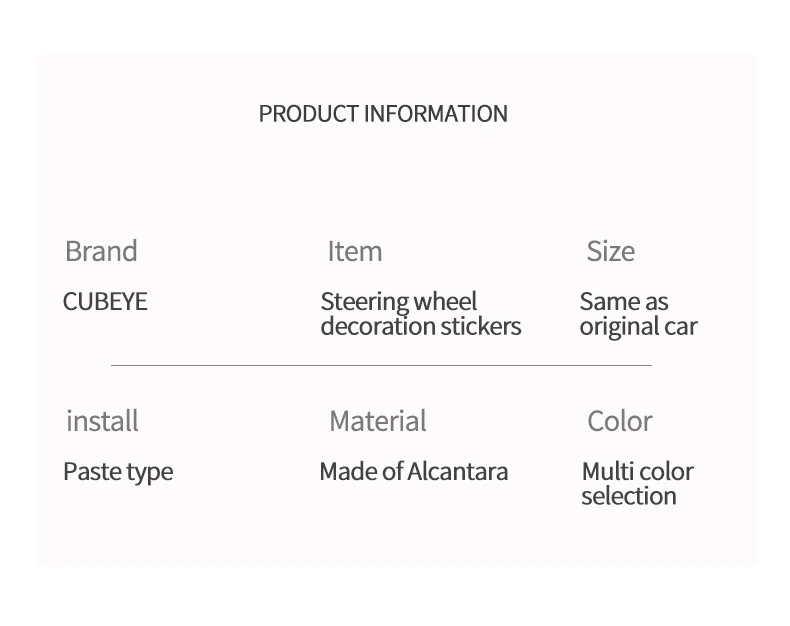Image resolution: width=790 pixels, height=626 pixels.
Task: Click the CUBEYE brand name
Action: [105, 301]
